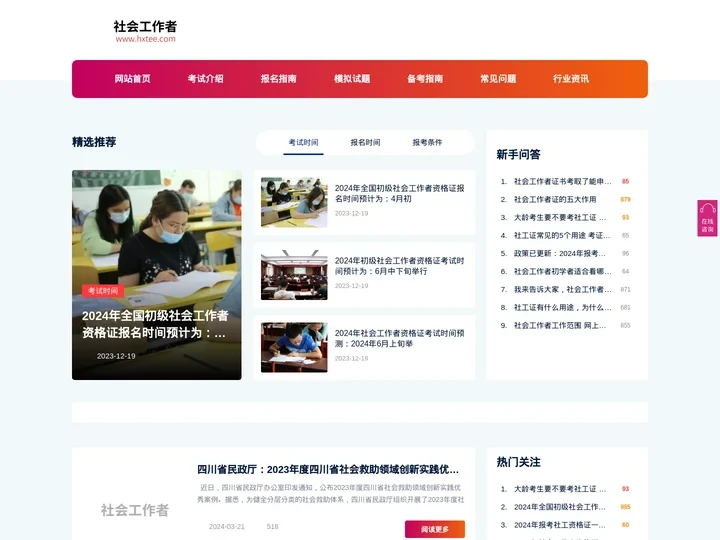Open 行业资讯 navigation item
The height and width of the screenshot is (540, 720).
pos(571,79)
